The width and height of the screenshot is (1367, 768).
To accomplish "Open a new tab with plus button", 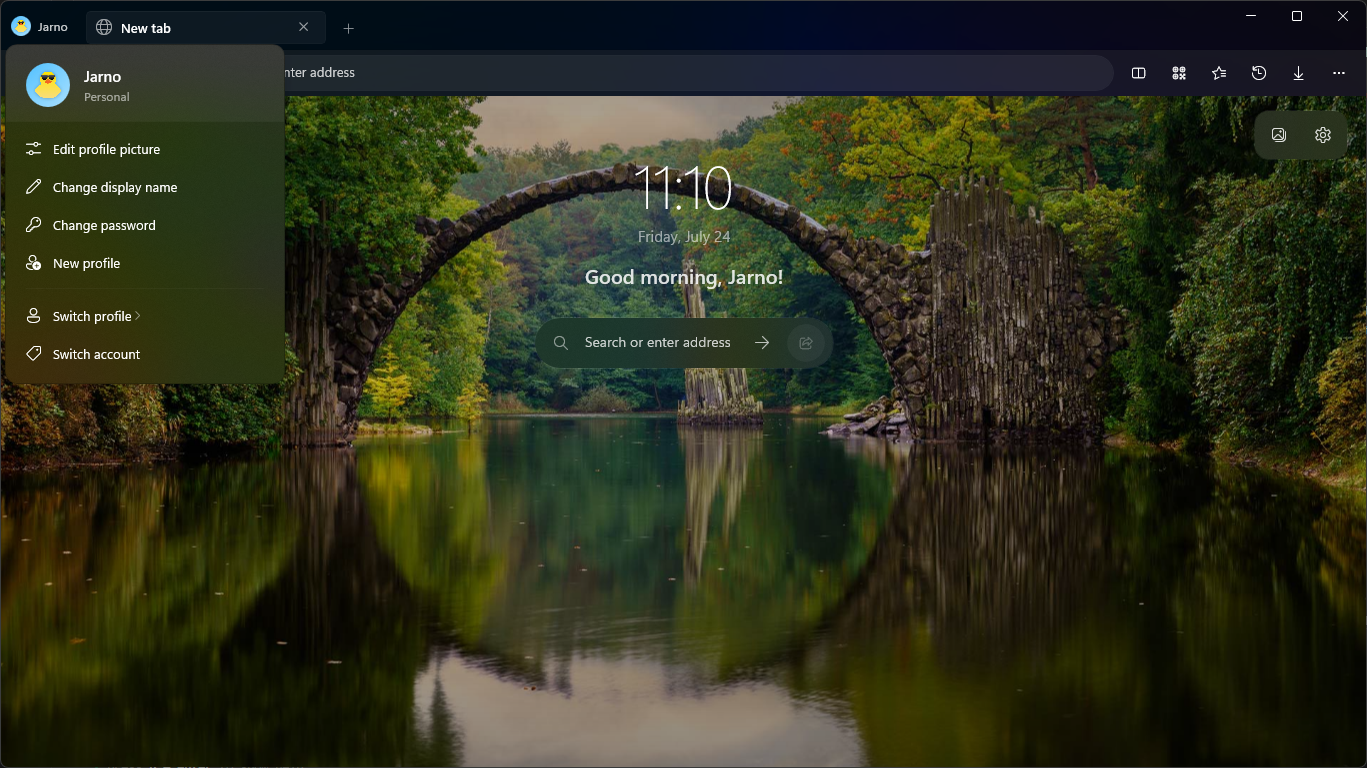I will click(x=349, y=28).
